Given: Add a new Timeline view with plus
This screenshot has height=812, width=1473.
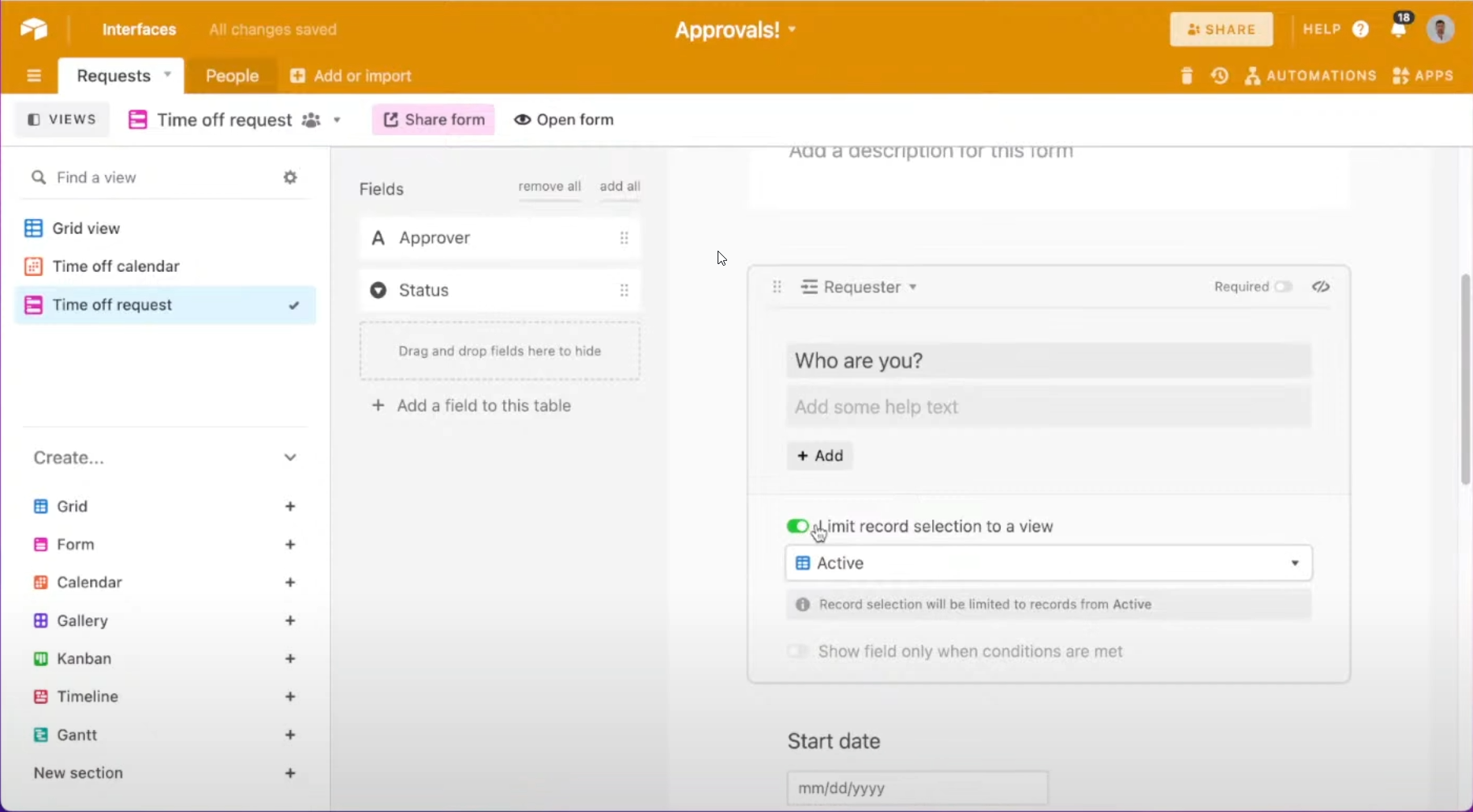Looking at the screenshot, I should (x=290, y=697).
